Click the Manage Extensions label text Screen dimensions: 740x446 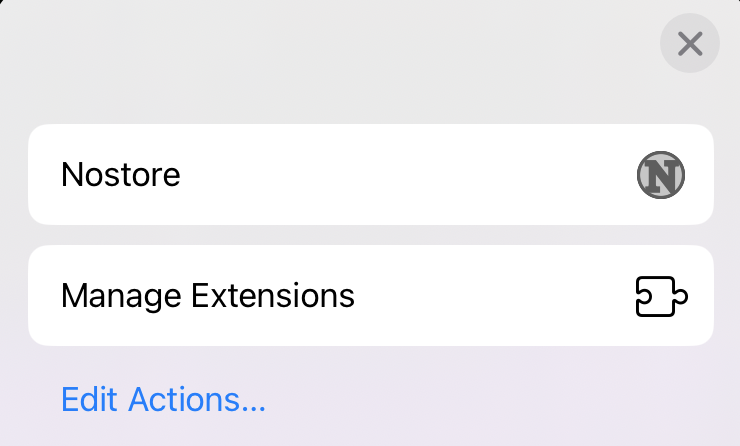tap(208, 296)
